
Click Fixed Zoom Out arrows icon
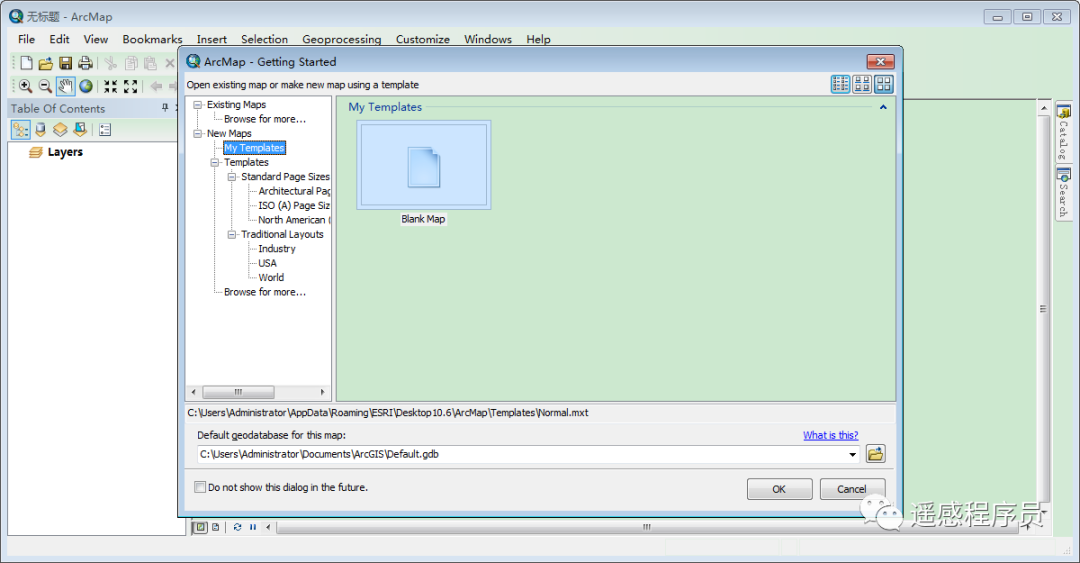(130, 86)
